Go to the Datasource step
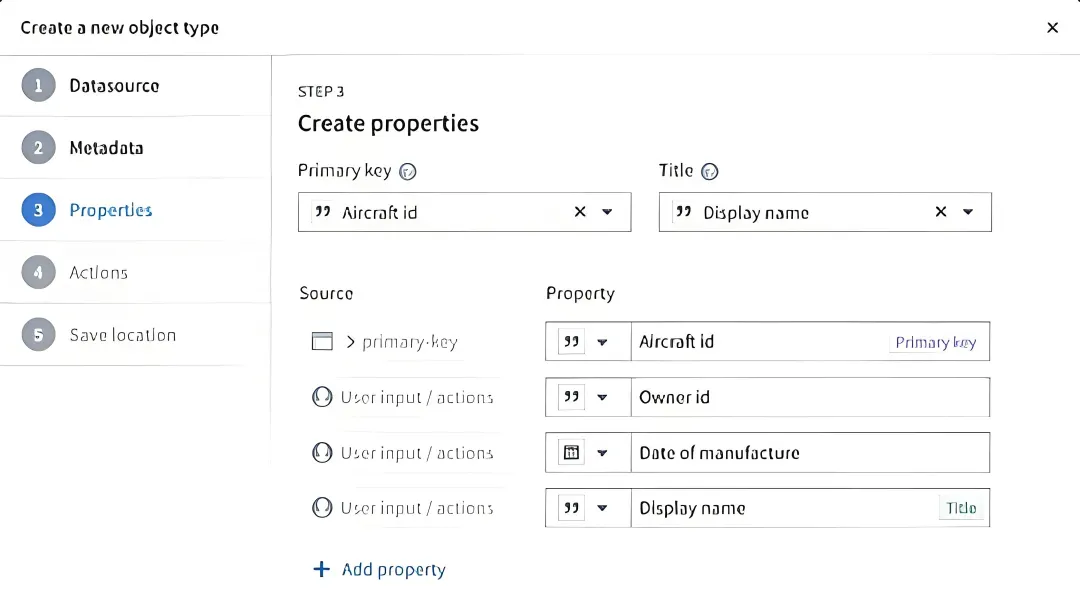Image resolution: width=1080 pixels, height=600 pixels. pos(114,86)
